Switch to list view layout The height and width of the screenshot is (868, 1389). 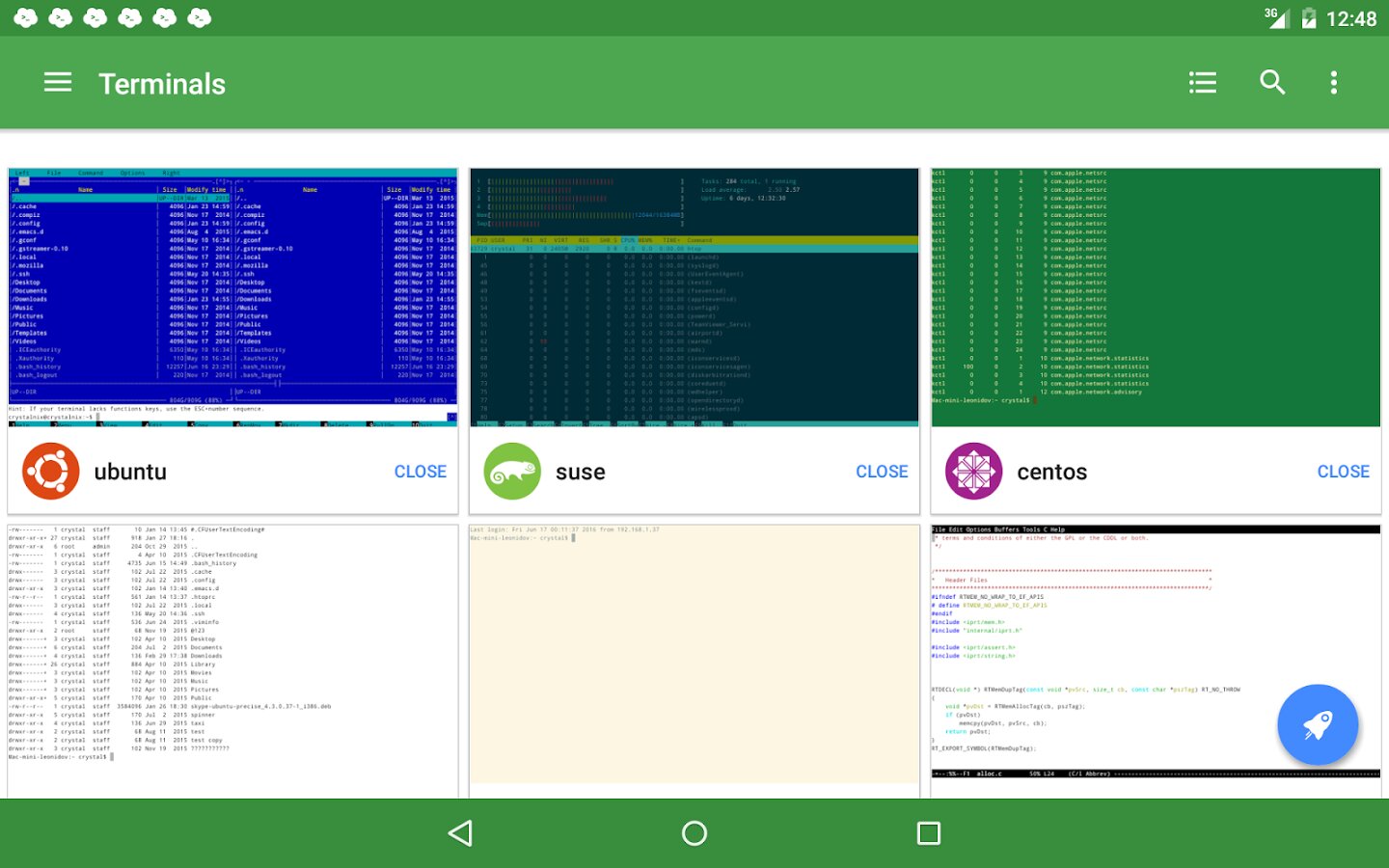[1202, 83]
